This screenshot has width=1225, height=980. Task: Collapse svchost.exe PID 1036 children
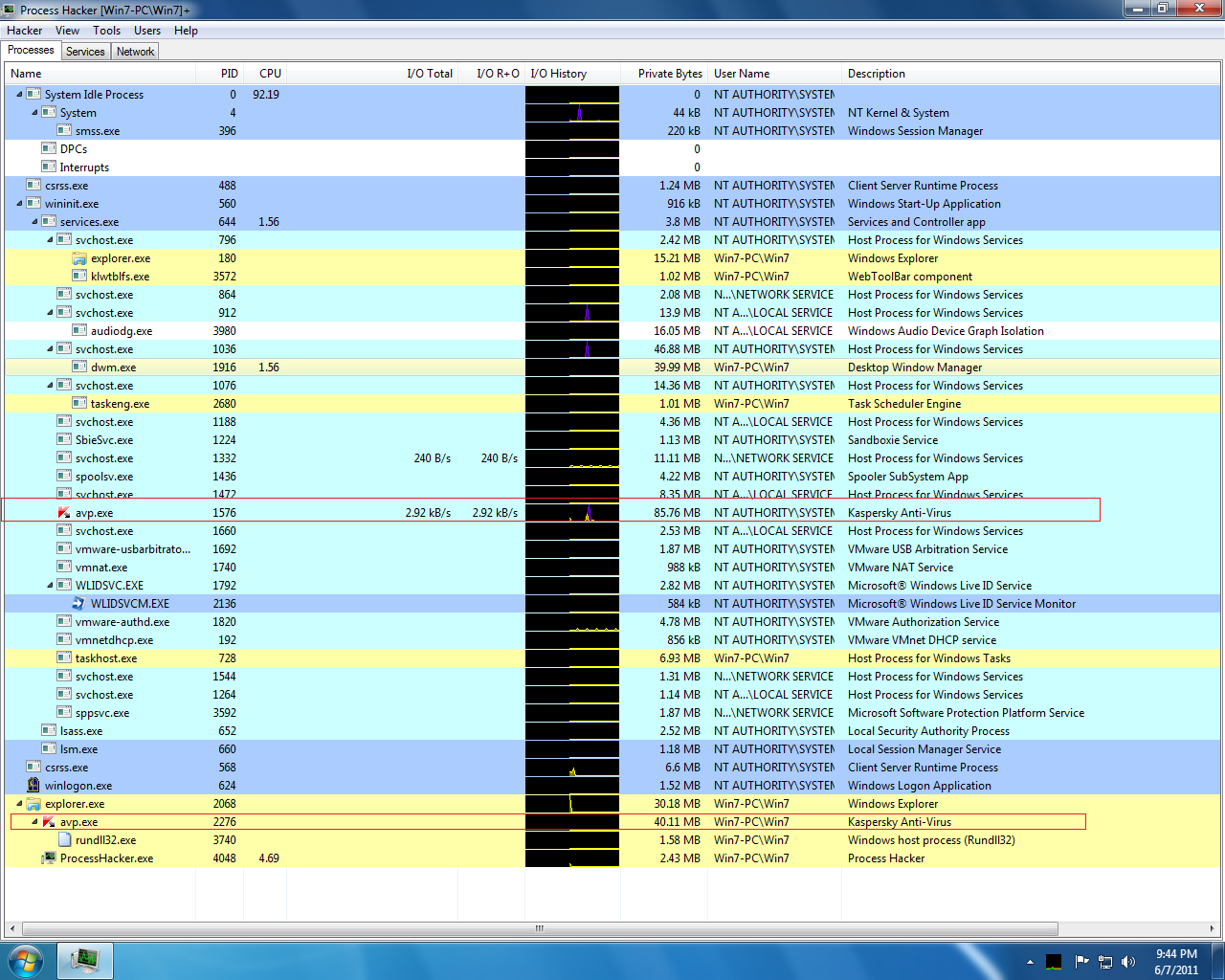tap(50, 349)
